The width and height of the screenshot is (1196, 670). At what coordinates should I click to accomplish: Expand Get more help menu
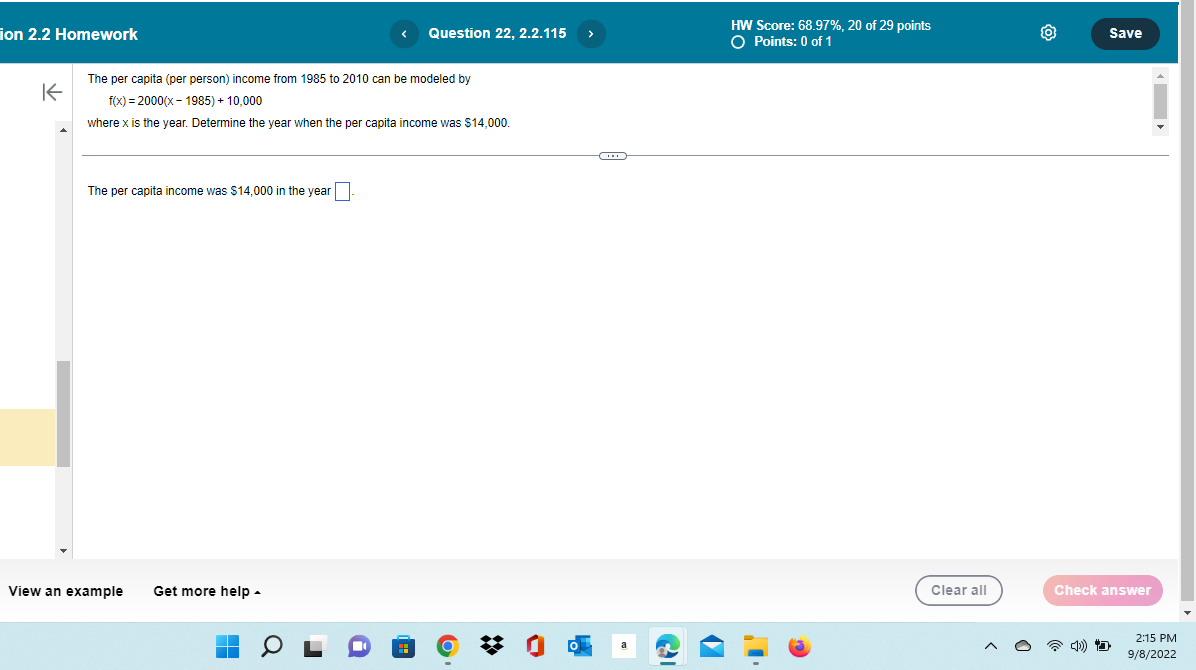(207, 591)
